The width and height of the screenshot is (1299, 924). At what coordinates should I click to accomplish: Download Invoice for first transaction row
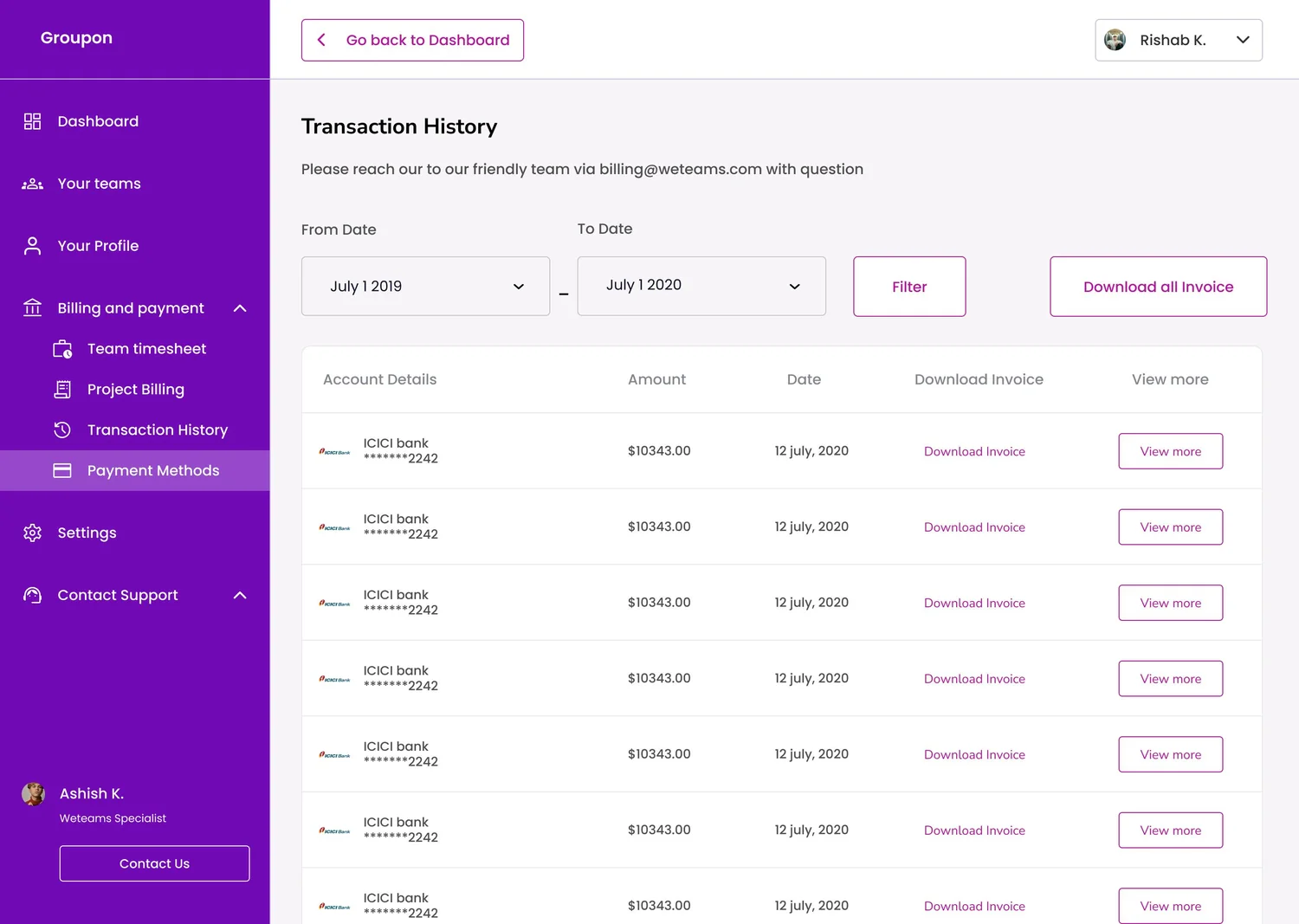[974, 451]
